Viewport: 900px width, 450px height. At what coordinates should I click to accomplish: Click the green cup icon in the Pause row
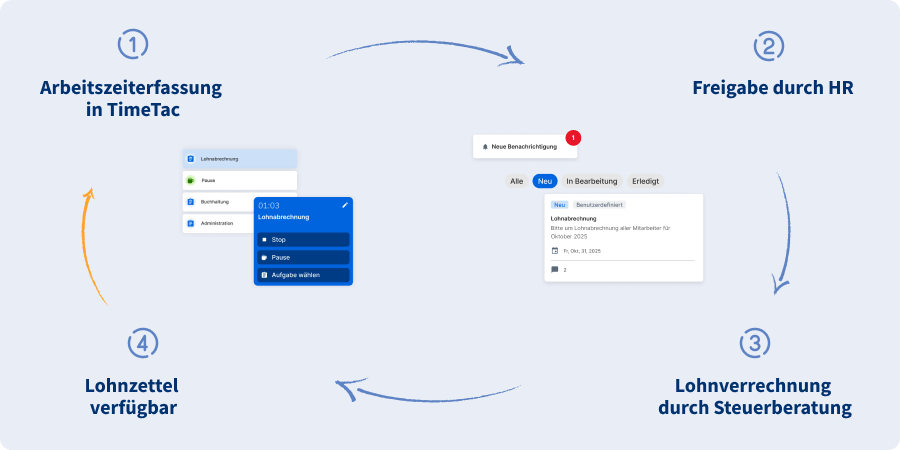191,180
